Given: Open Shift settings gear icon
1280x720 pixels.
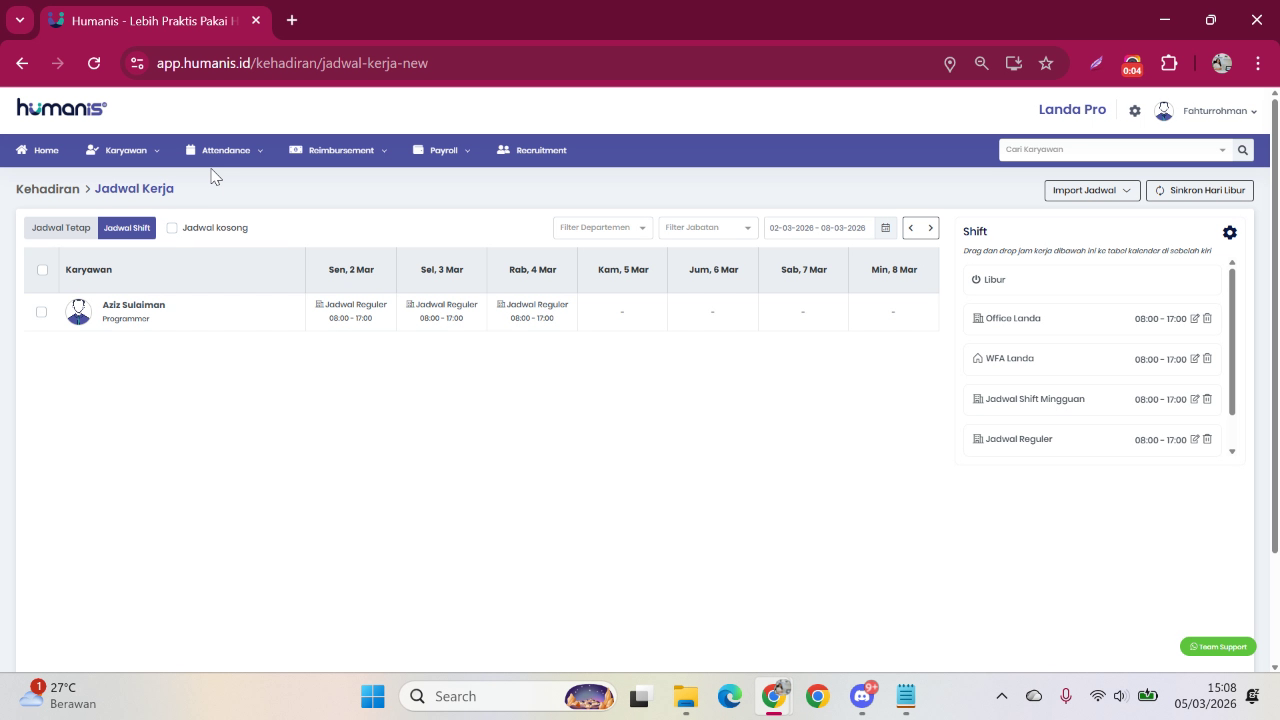Looking at the screenshot, I should pyautogui.click(x=1229, y=232).
